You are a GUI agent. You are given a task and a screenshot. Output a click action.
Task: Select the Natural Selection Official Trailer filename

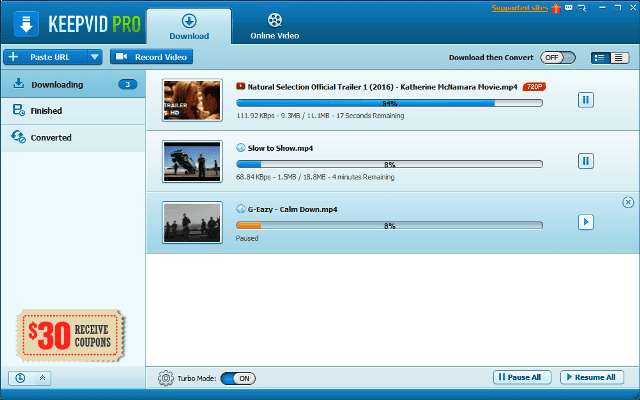coord(382,87)
